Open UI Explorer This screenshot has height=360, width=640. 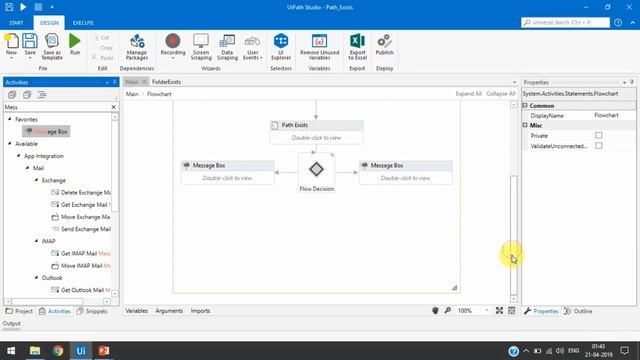281,47
